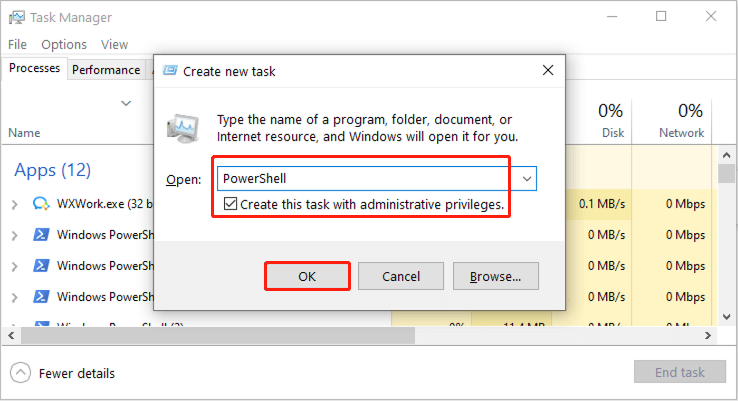Viewport: 738px width, 401px height.
Task: Click the third Windows PowerShell process icon
Action: coord(41,297)
